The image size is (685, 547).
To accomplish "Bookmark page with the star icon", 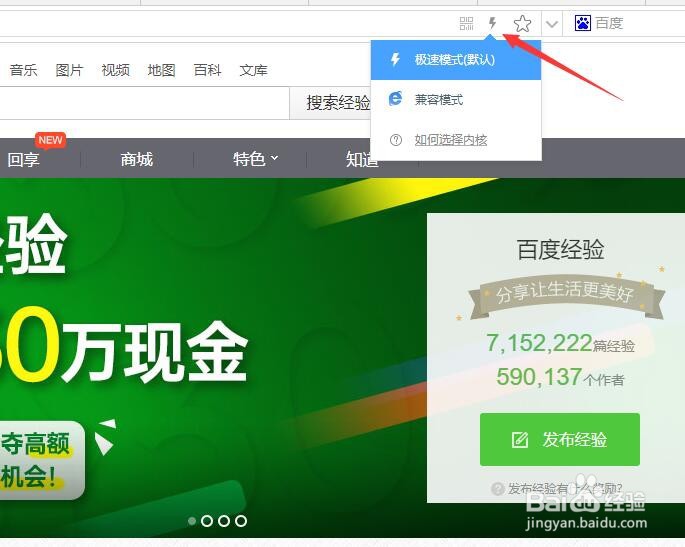I will pos(522,24).
